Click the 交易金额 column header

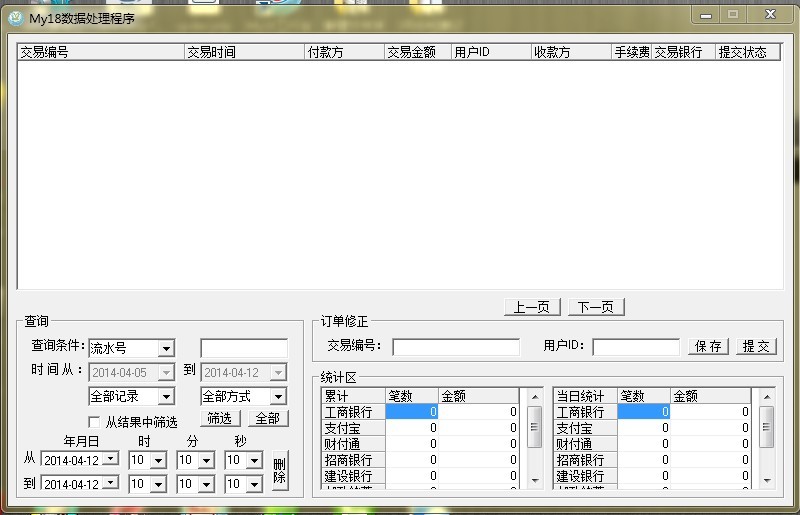[x=418, y=52]
